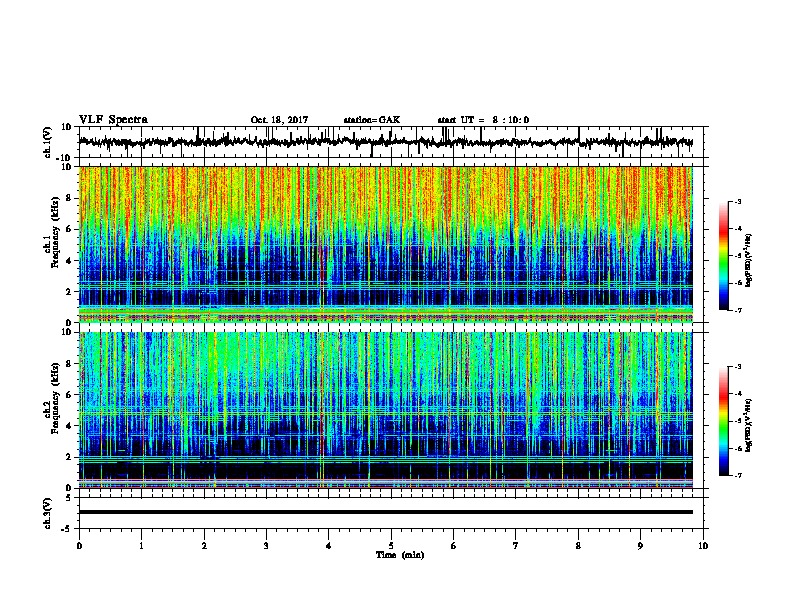Click the time axis tick label "1"
792x612 pixels.
pyautogui.click(x=141, y=546)
